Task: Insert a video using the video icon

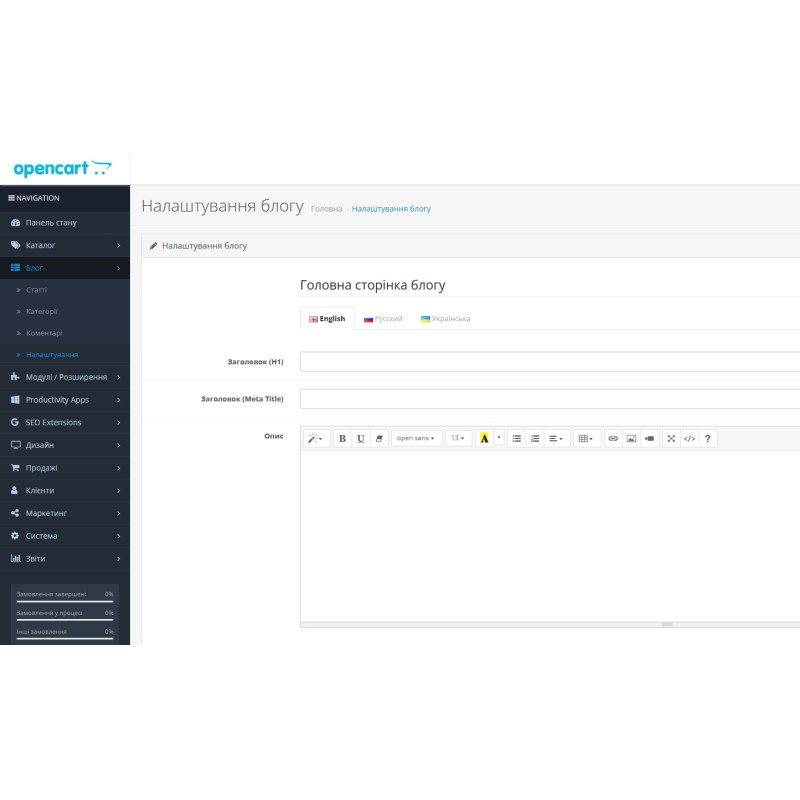Action: 649,438
